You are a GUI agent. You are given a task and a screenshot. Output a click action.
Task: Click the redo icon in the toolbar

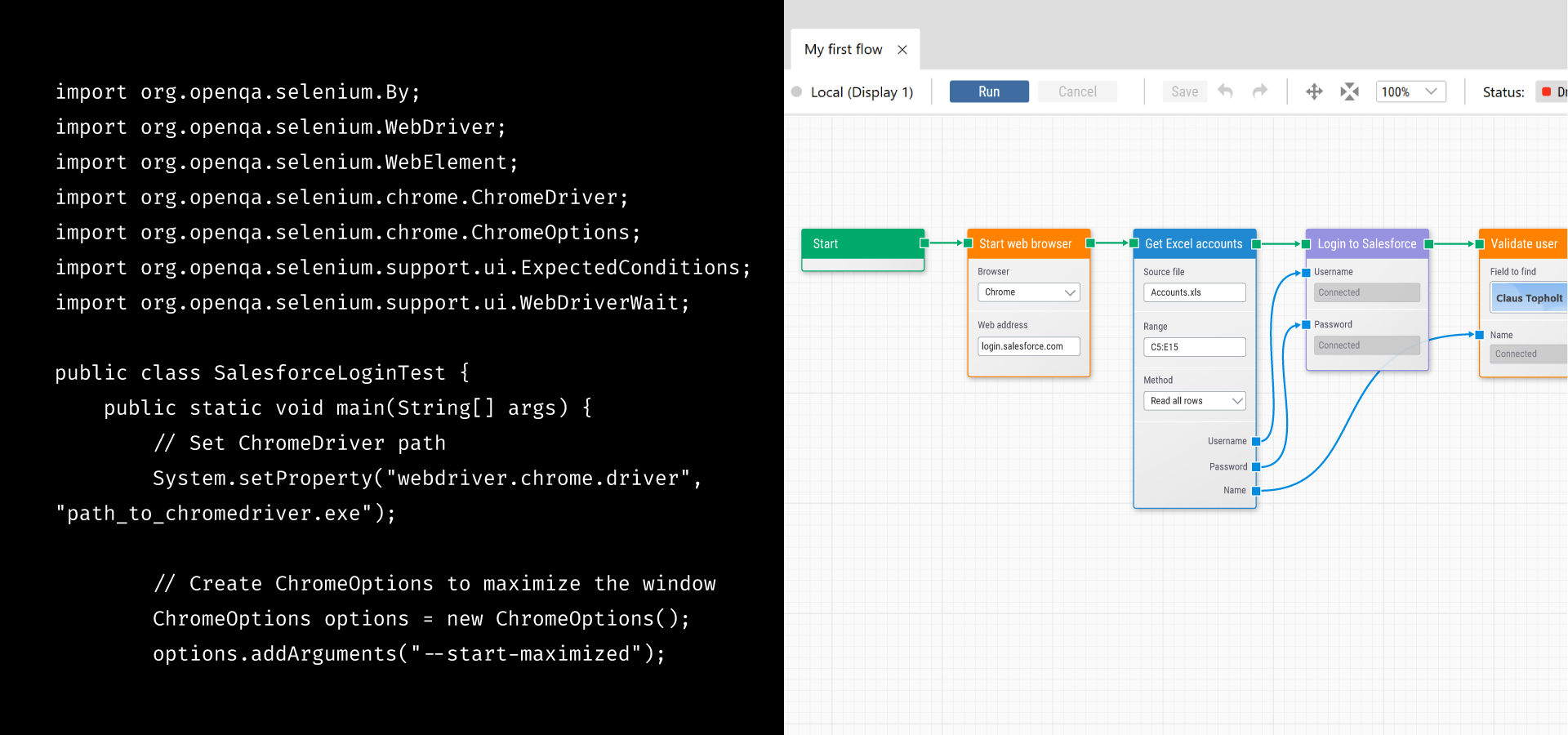point(1260,91)
